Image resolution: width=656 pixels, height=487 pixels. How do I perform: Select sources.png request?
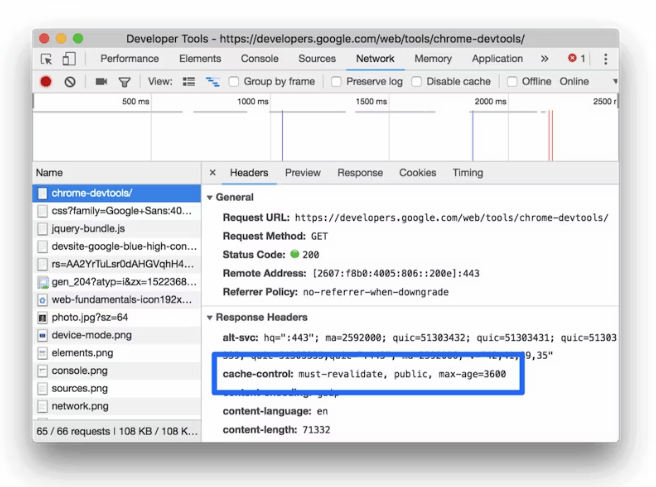click(117, 389)
